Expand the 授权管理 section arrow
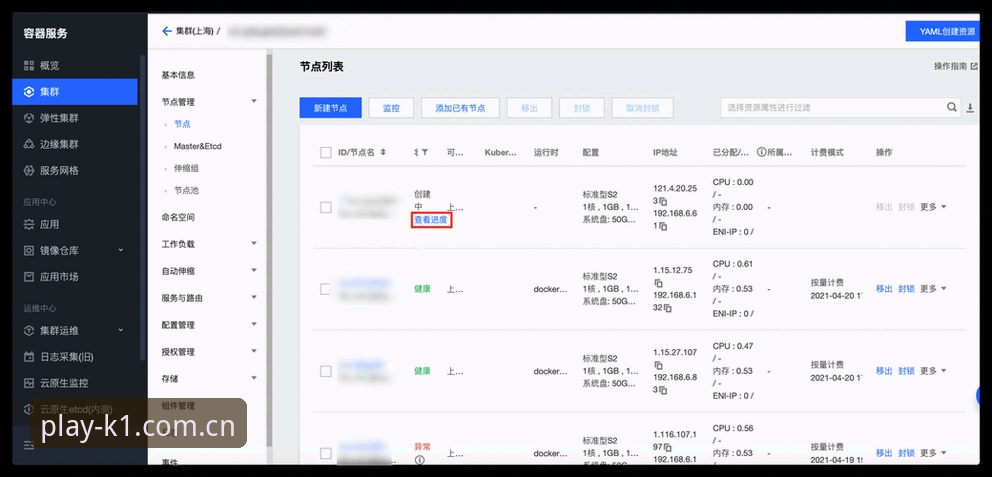992x477 pixels. pyautogui.click(x=254, y=351)
